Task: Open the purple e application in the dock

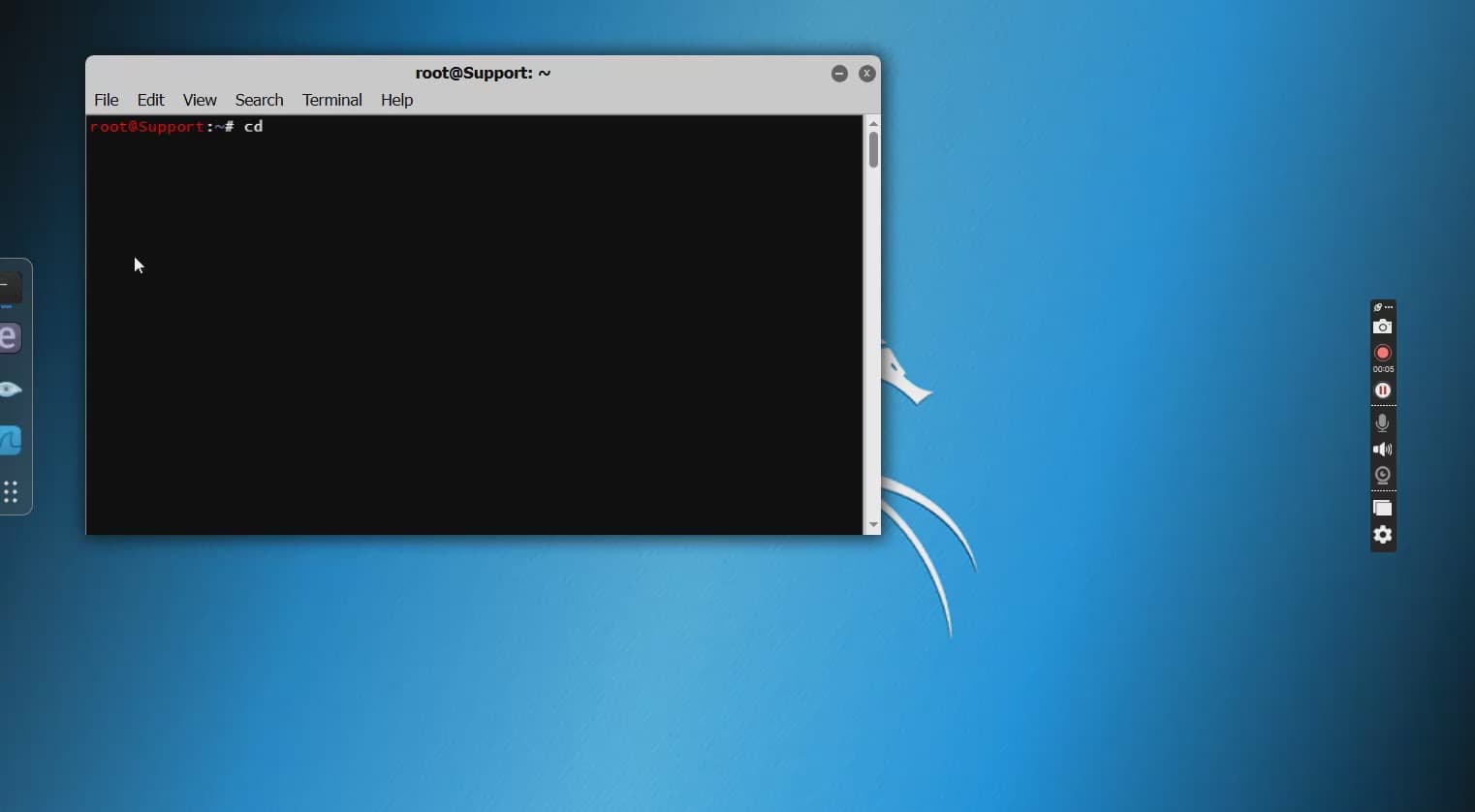Action: (11, 338)
